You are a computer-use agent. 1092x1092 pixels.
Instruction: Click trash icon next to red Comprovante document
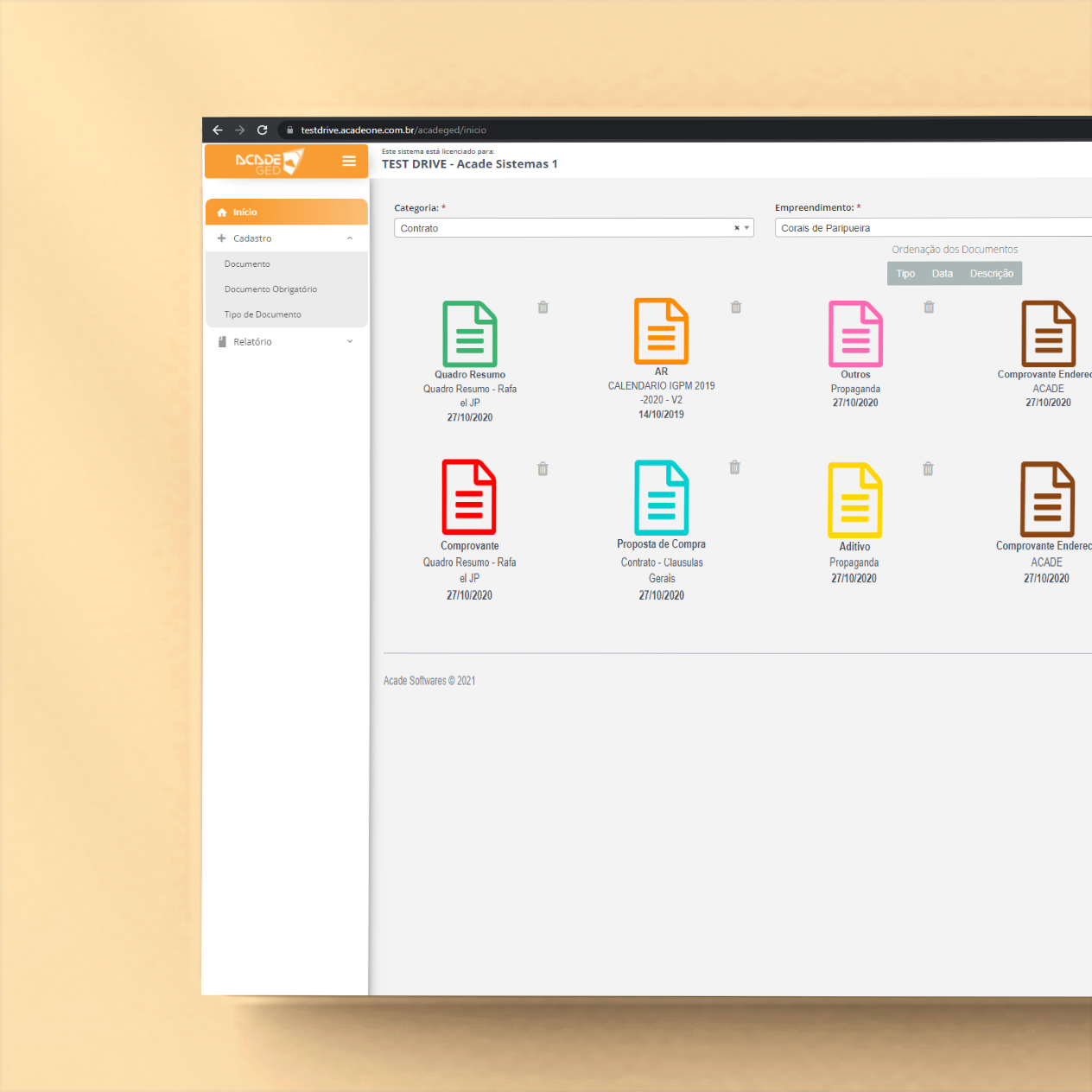(x=543, y=469)
